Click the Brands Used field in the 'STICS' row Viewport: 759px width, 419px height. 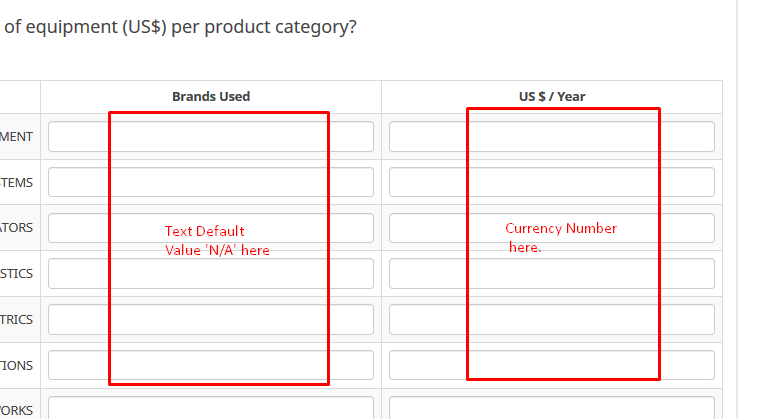click(x=210, y=274)
